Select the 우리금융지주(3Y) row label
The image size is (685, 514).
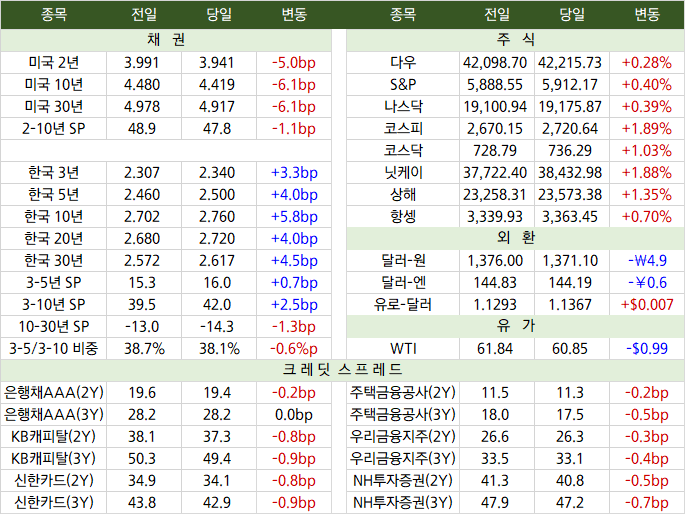tap(403, 459)
